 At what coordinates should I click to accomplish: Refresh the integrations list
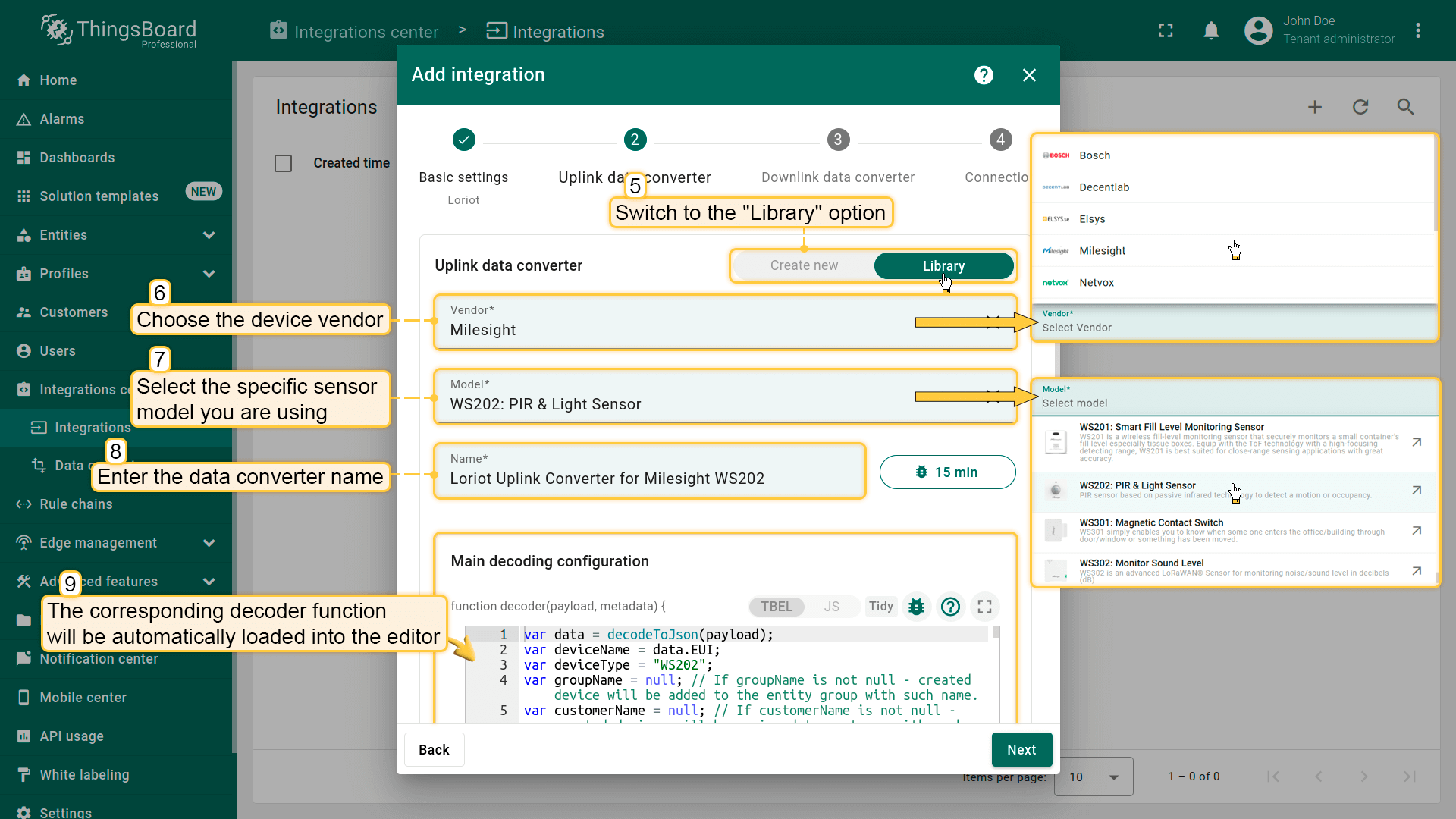1360,107
